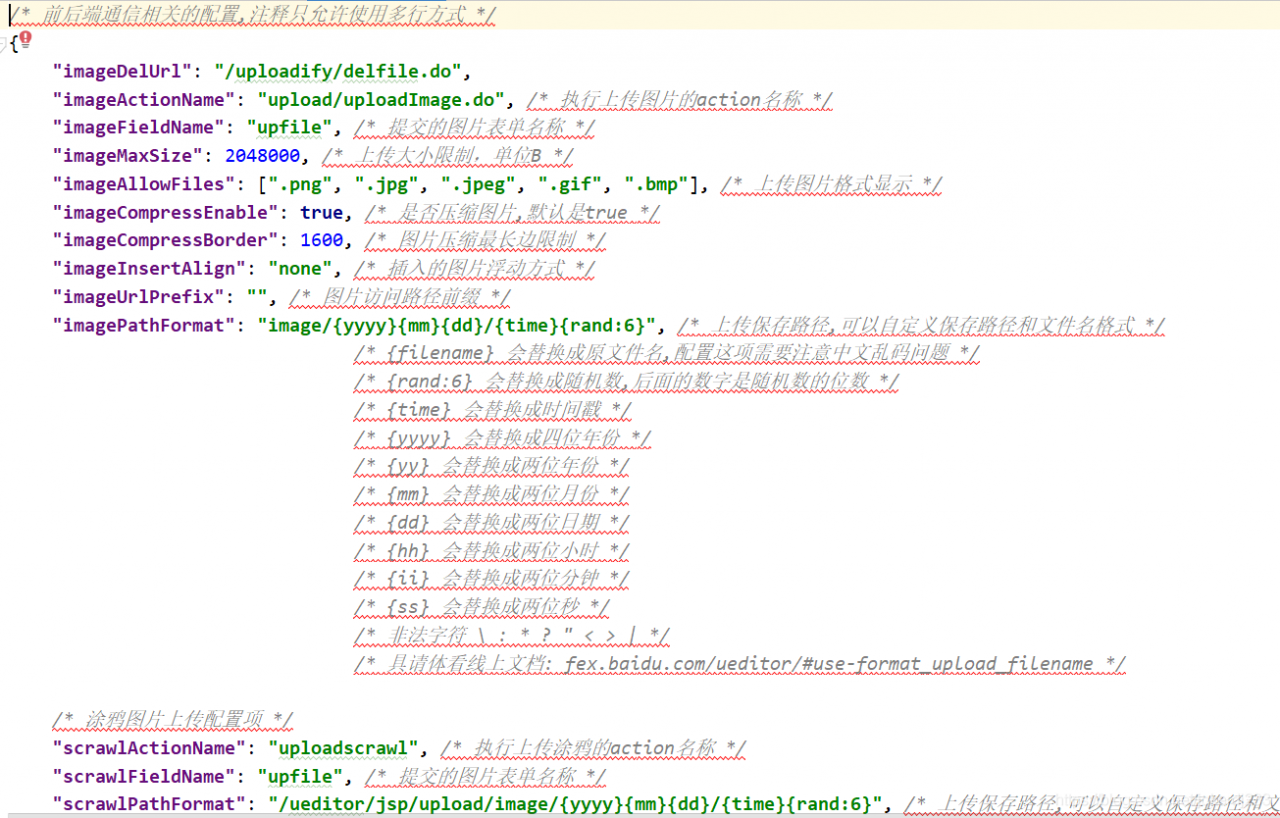Click the "imageCompressBorder" key
1280x818 pixels.
pyautogui.click(x=167, y=240)
